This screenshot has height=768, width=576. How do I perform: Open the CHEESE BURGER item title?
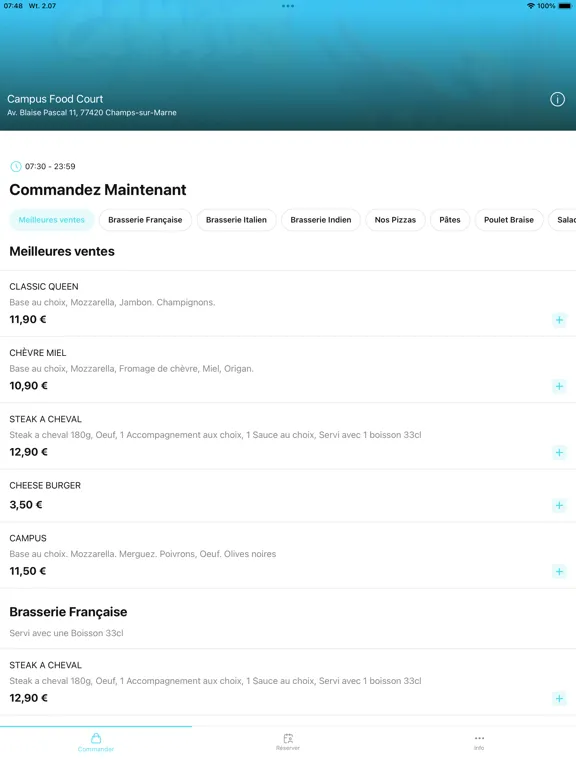click(45, 485)
